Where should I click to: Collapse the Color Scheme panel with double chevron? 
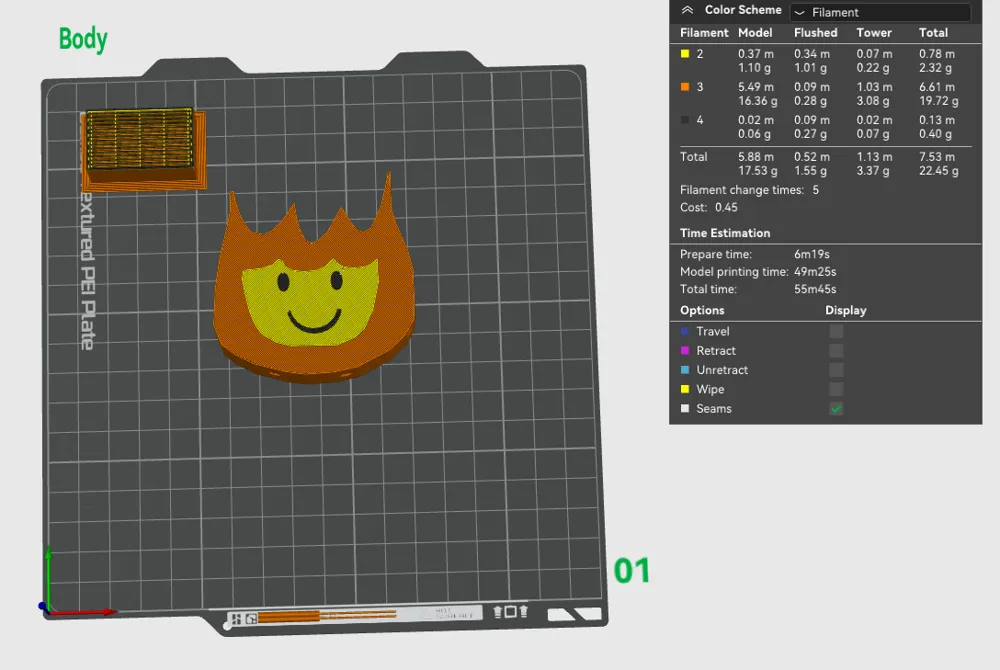point(686,10)
